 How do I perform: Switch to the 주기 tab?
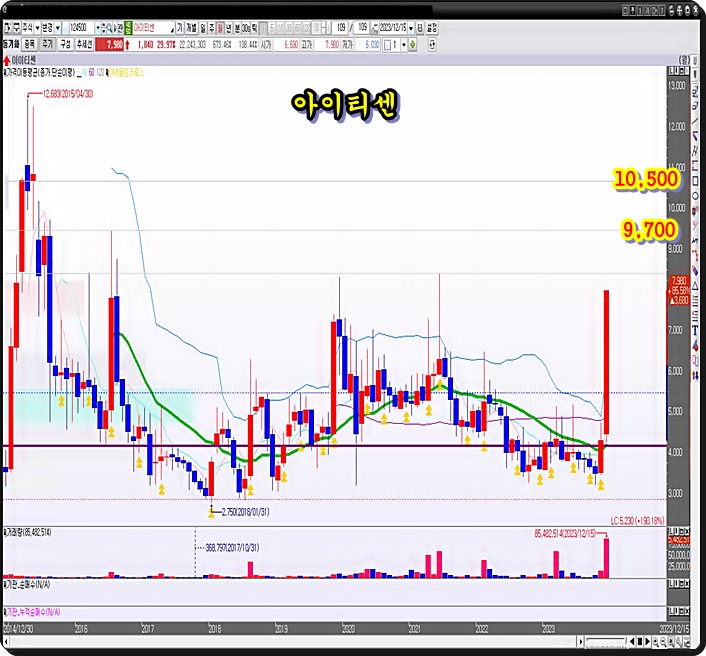point(47,44)
